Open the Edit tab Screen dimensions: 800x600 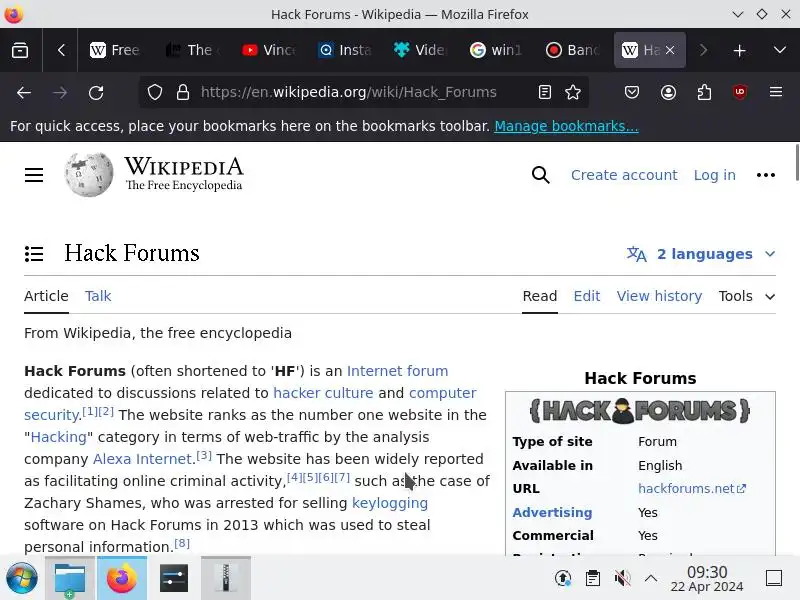pos(587,296)
